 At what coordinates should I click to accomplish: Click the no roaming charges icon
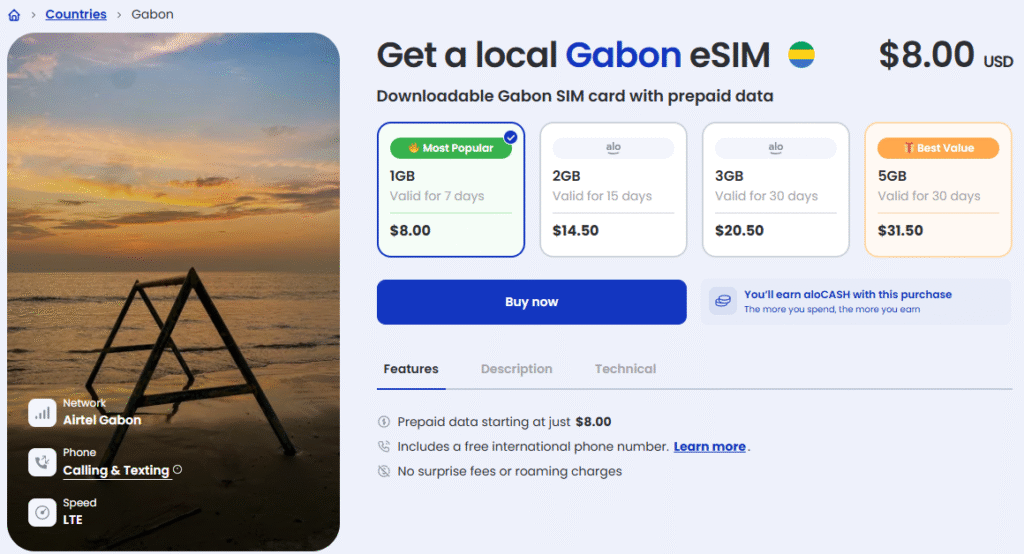pyautogui.click(x=384, y=471)
